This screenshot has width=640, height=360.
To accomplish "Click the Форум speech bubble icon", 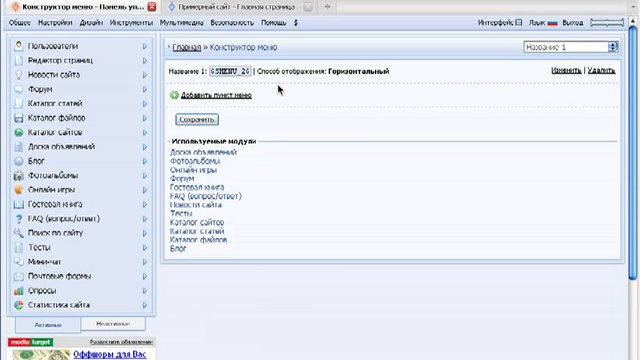I will coord(18,89).
